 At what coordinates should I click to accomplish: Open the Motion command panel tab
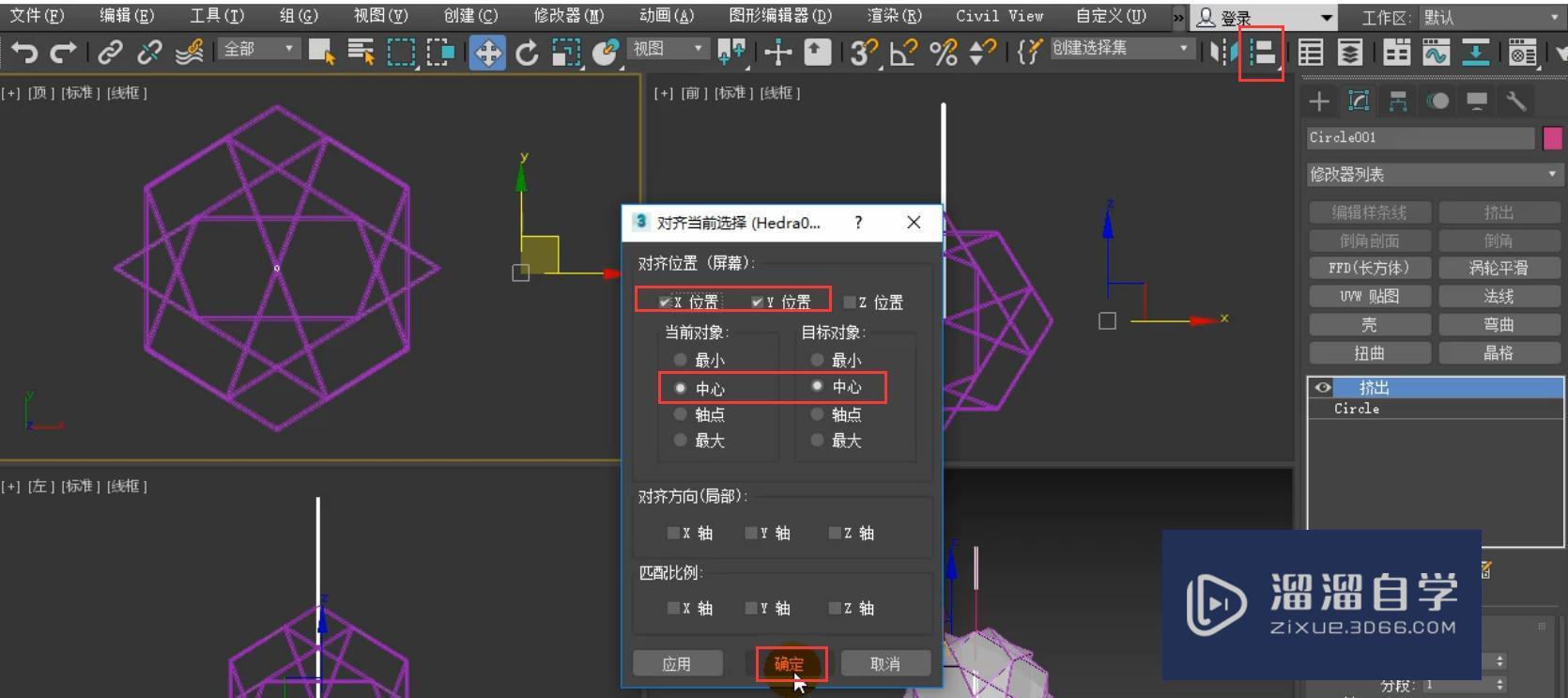[1437, 101]
